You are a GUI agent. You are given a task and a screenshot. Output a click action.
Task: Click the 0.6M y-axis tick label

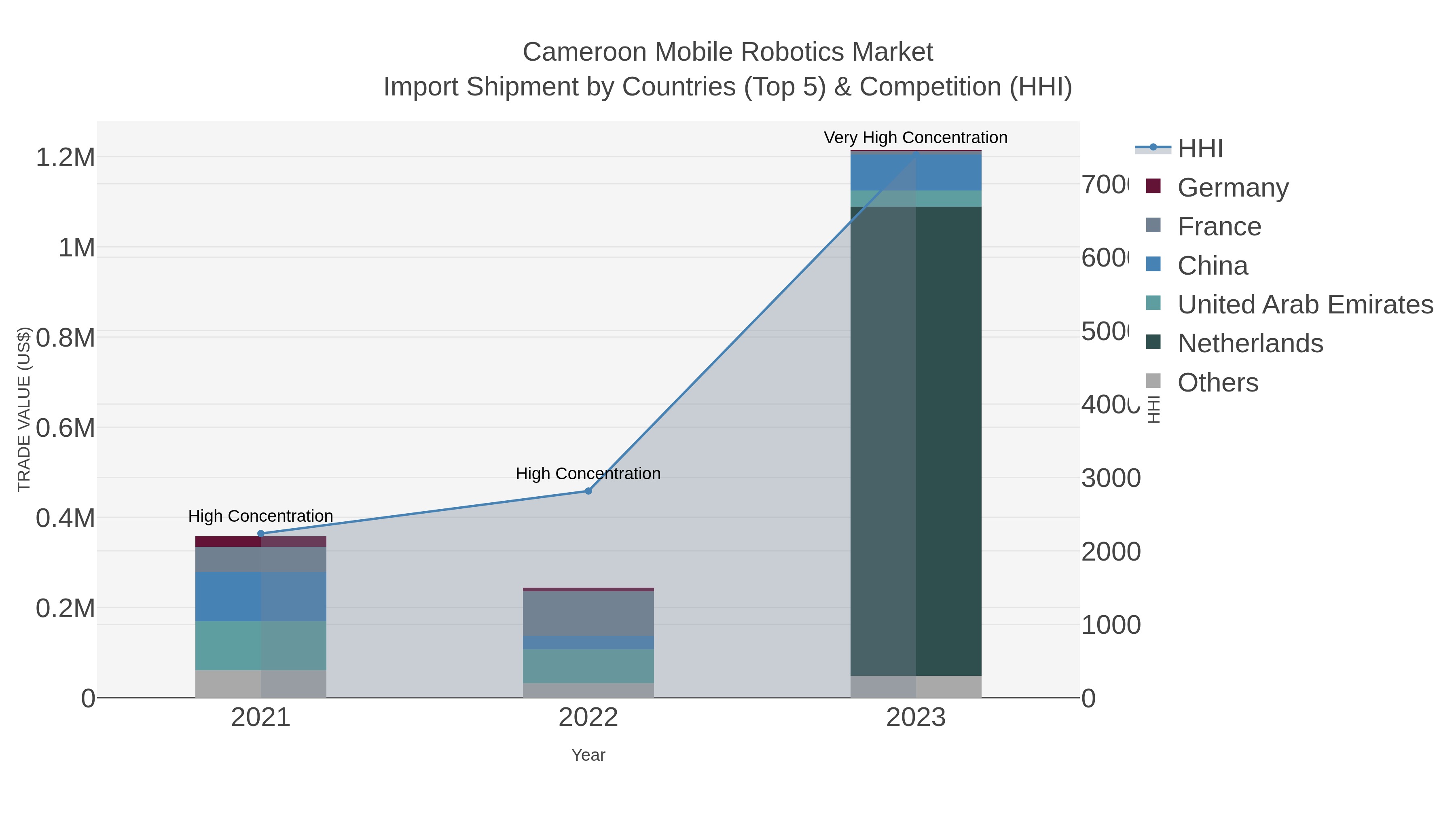(x=66, y=428)
